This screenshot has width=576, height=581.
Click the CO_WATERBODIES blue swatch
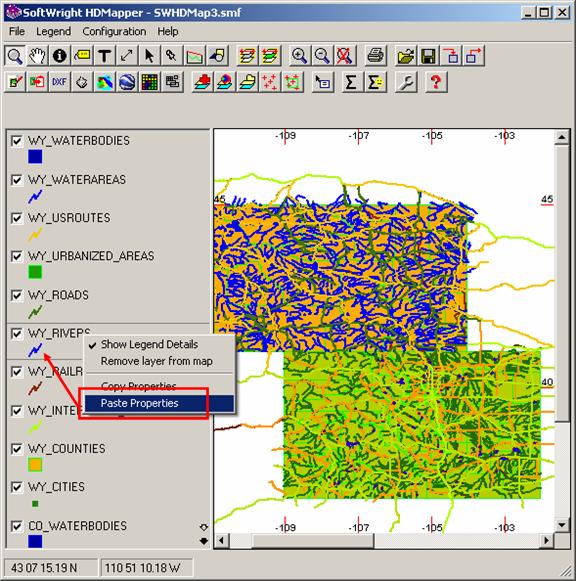coord(35,541)
